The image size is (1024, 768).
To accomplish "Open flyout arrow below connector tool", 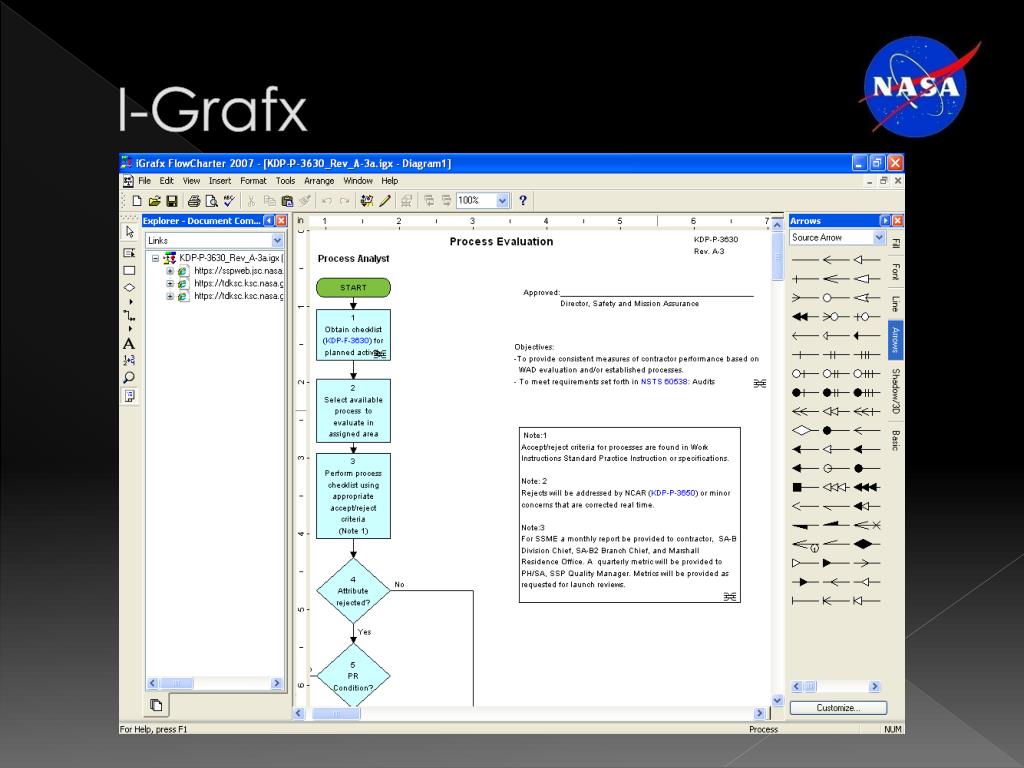I will pos(130,329).
